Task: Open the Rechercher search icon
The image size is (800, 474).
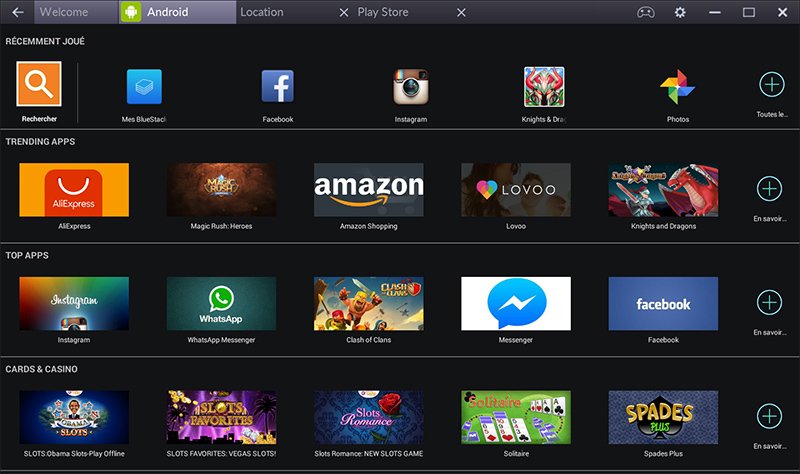Action: point(39,84)
